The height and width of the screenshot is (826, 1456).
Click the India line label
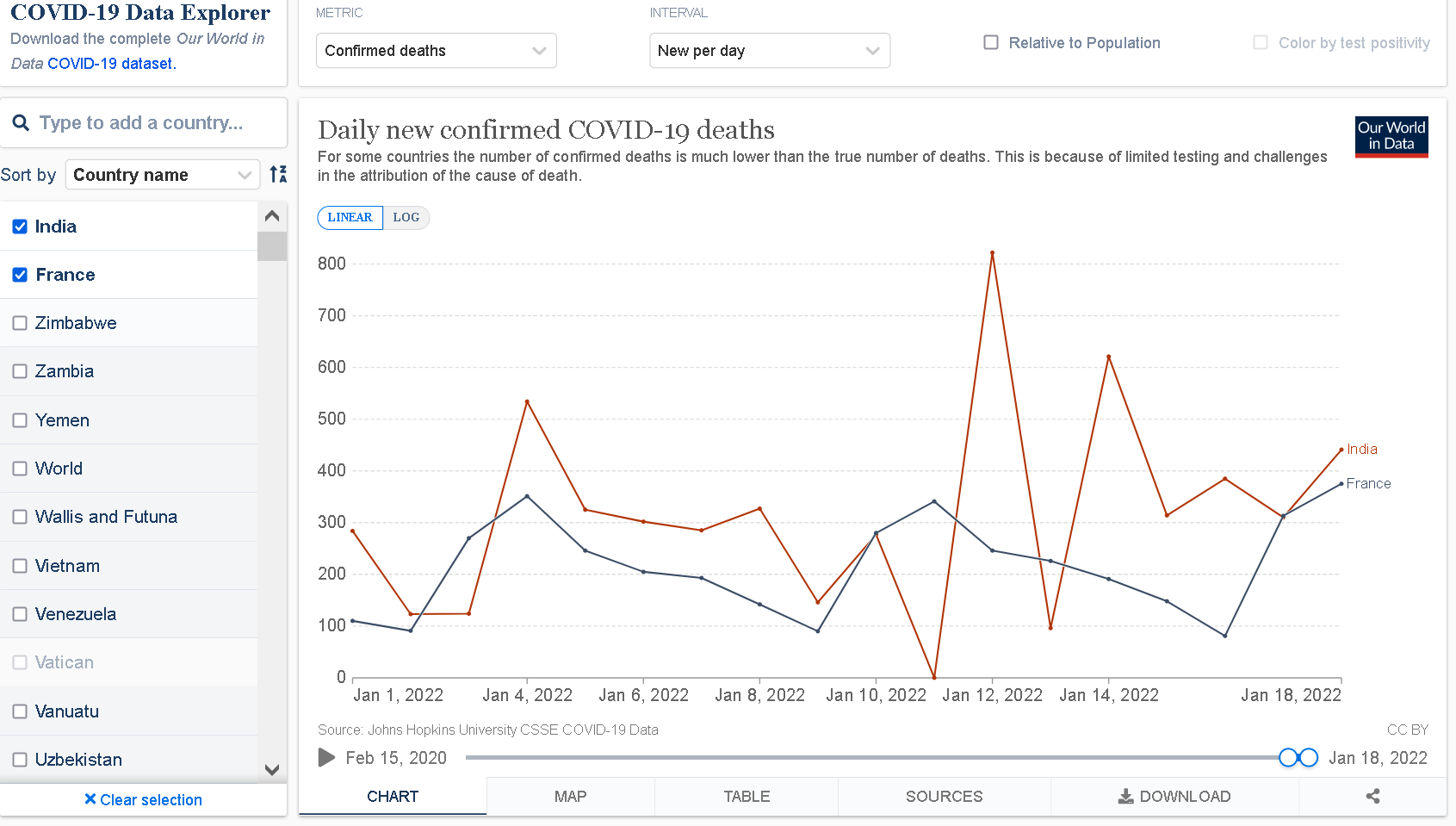click(1362, 449)
